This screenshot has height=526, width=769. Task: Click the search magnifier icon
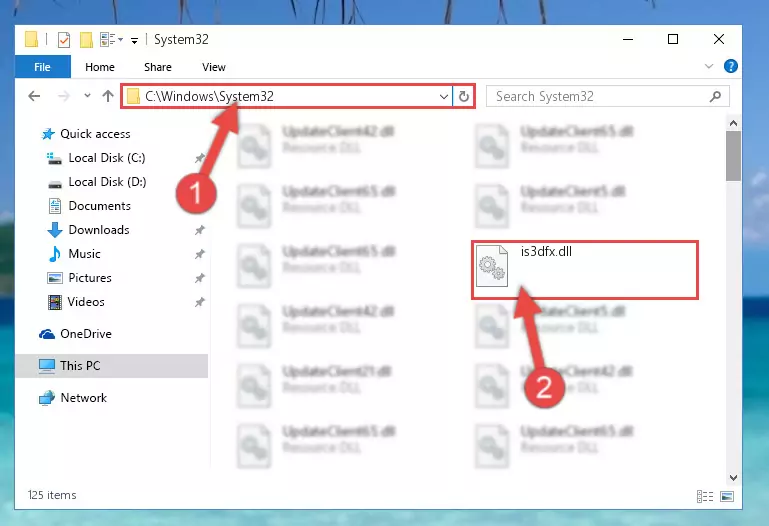point(715,97)
